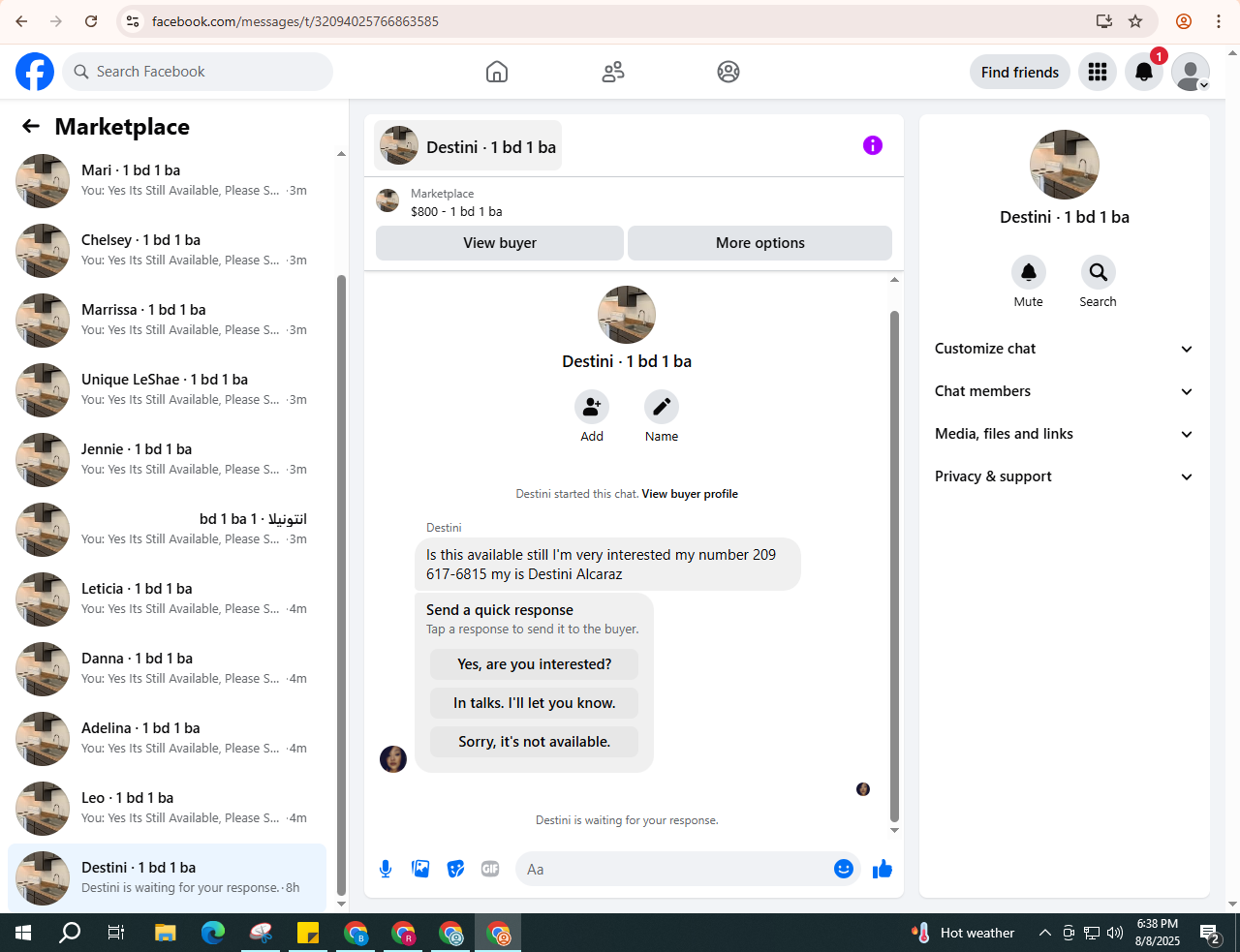Screen dimensions: 1240x952
Task: Open the Danna conversation
Action: coord(167,668)
